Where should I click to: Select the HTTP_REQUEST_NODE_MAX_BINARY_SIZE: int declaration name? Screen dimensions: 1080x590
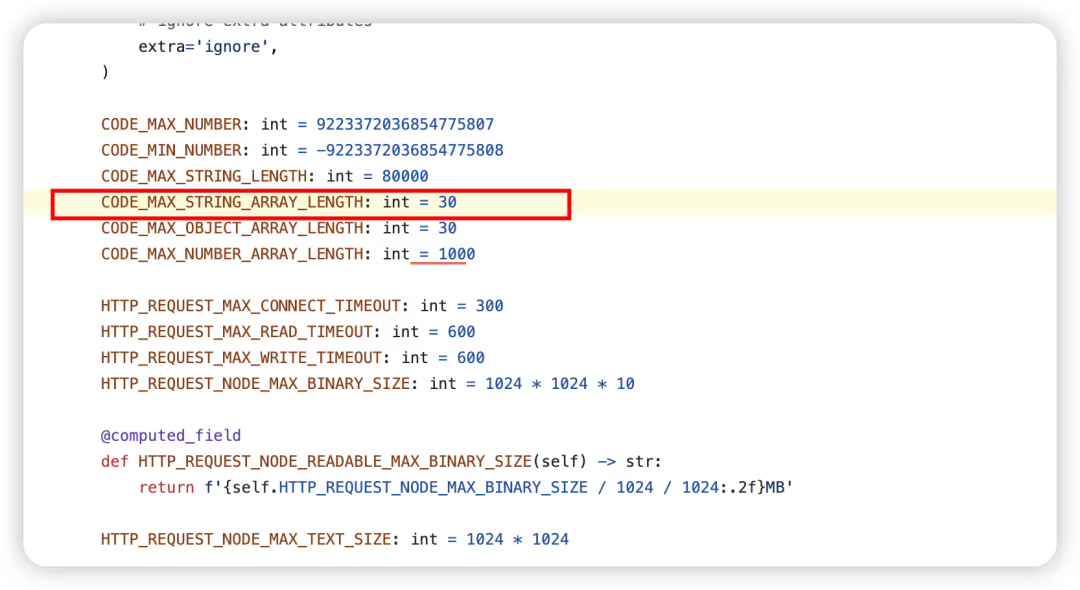click(256, 383)
